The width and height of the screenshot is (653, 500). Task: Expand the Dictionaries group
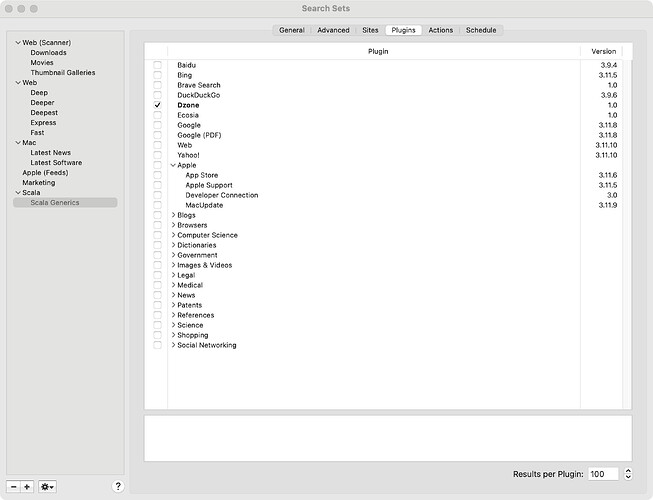pos(173,245)
